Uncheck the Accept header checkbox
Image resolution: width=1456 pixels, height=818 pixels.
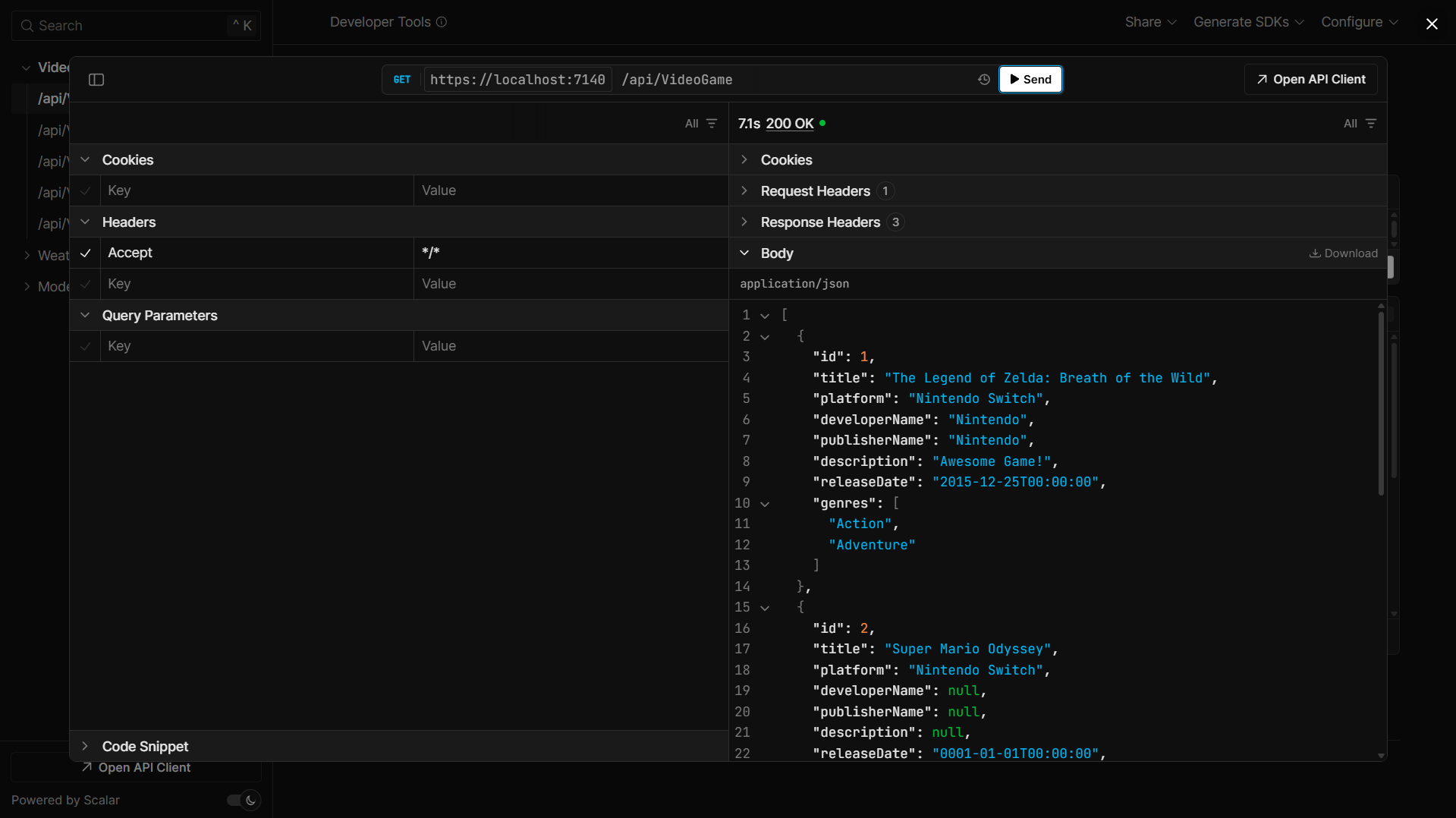pos(86,253)
